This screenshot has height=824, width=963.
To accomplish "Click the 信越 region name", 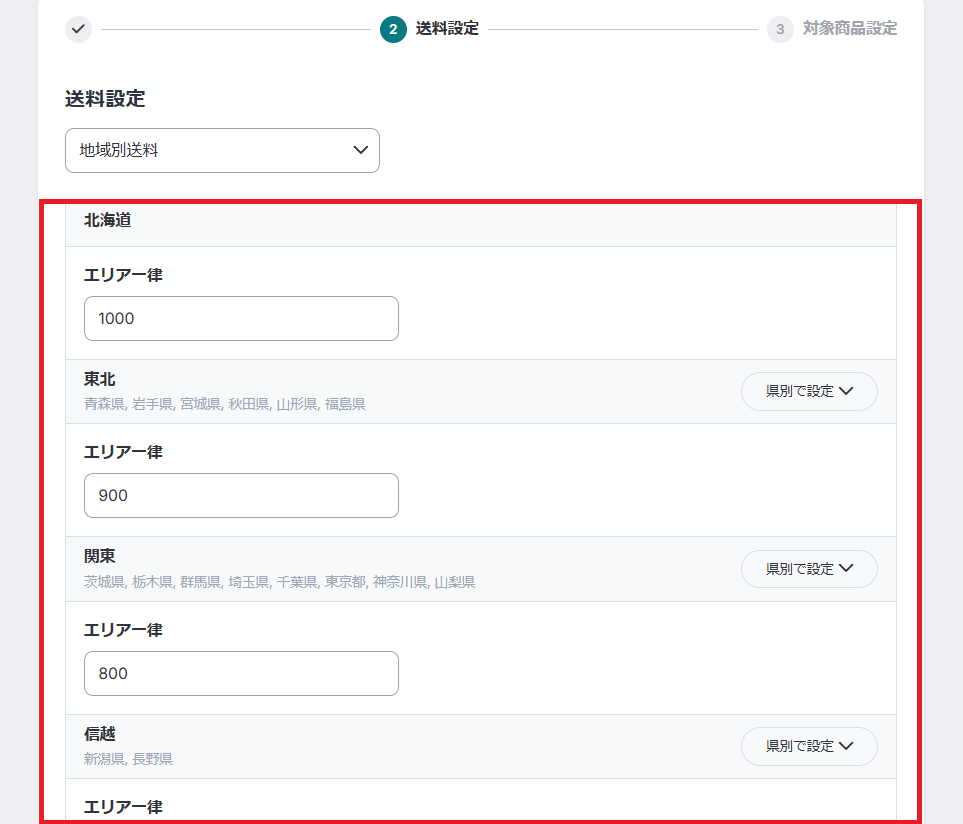I will [100, 735].
